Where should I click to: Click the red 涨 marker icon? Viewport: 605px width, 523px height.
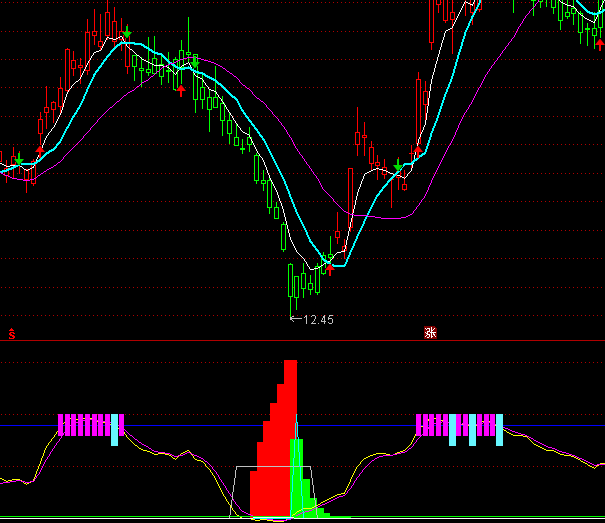[x=430, y=333]
